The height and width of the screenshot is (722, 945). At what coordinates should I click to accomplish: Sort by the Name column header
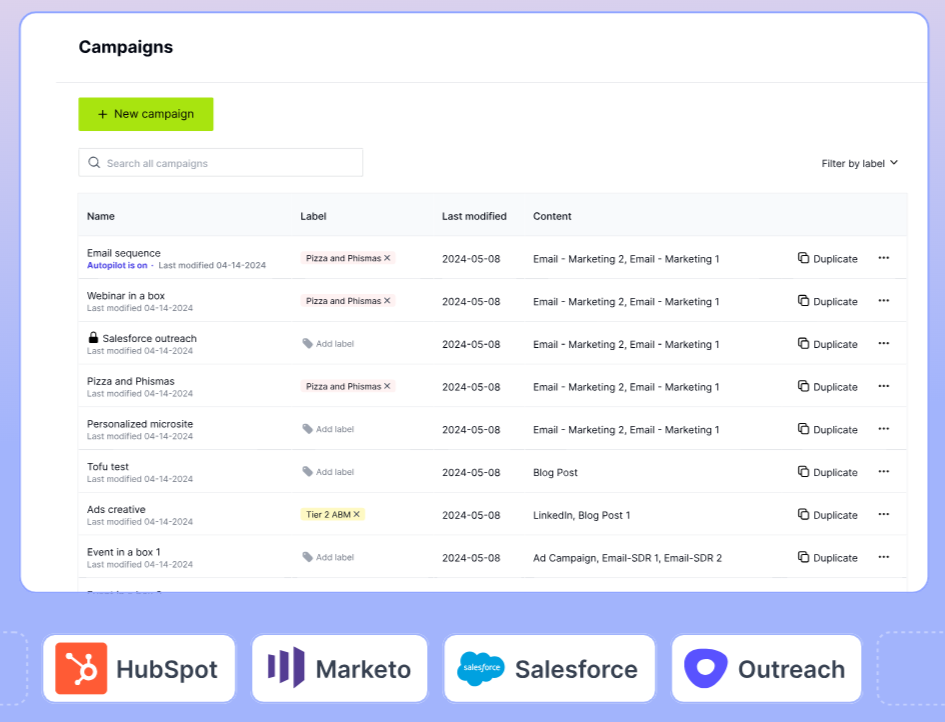101,216
